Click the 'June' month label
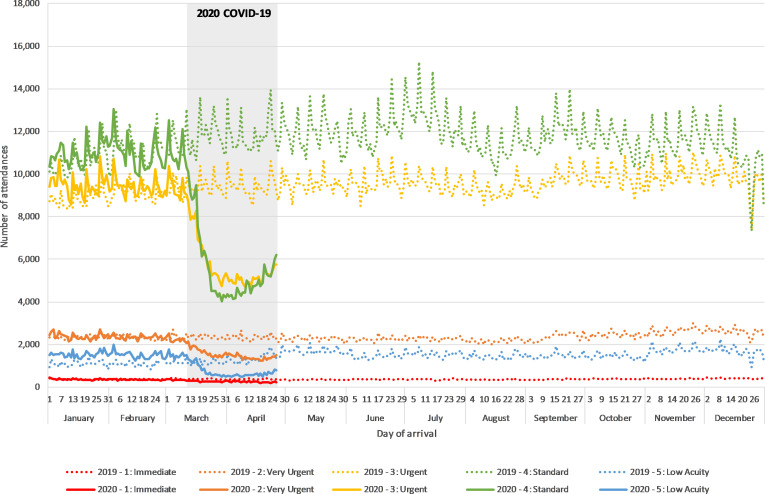This screenshot has height=494, width=765. pos(375,418)
